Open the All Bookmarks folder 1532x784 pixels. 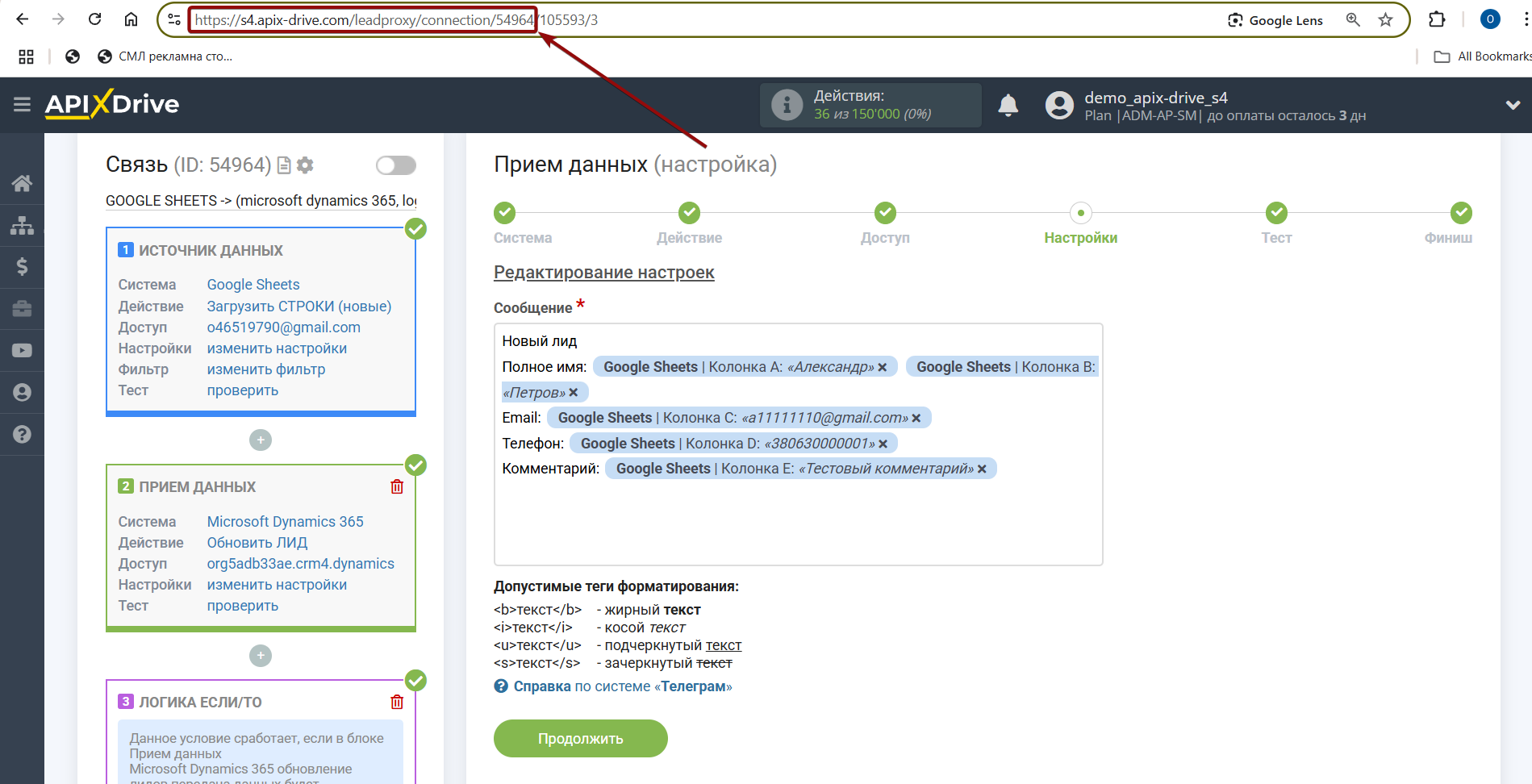click(x=1482, y=56)
